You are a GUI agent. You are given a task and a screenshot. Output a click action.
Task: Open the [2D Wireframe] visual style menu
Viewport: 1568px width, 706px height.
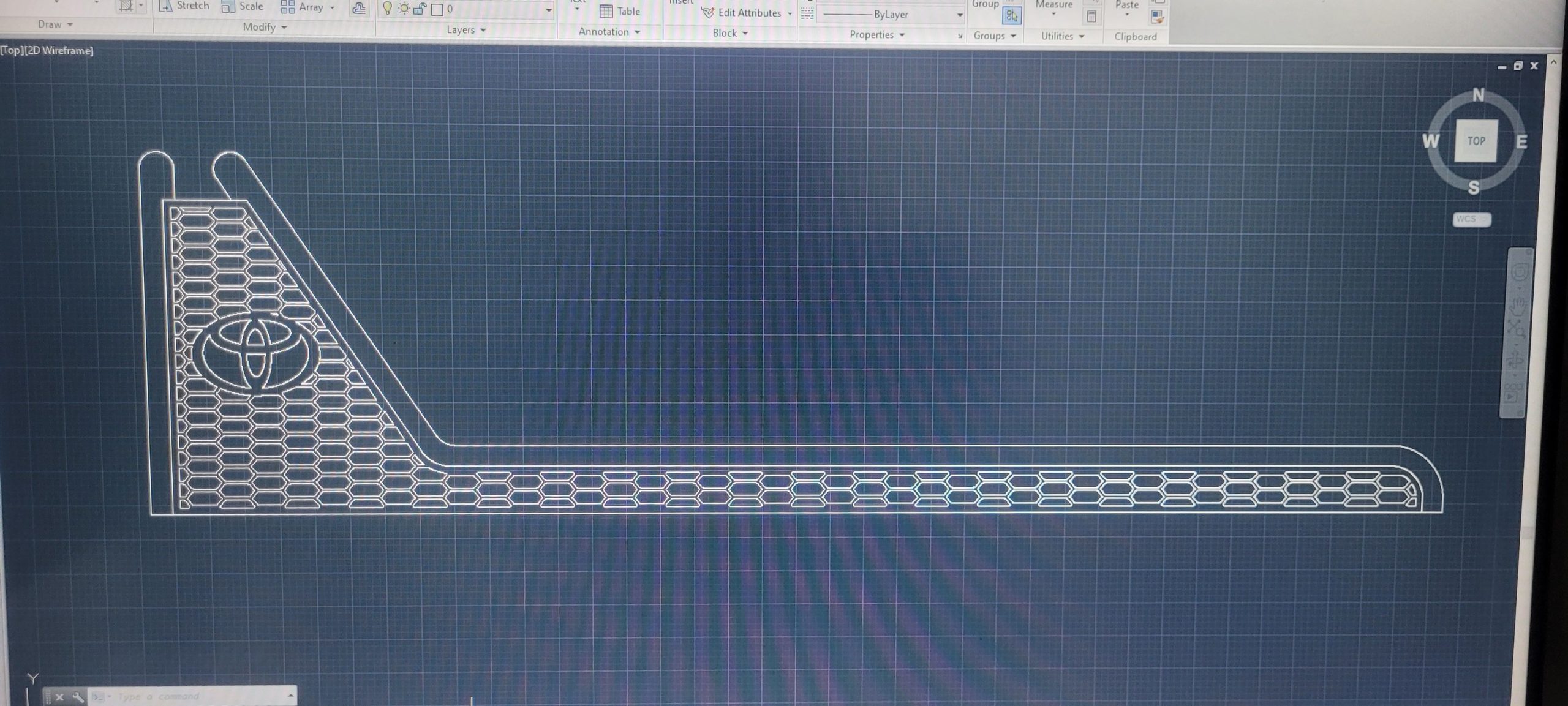click(x=59, y=50)
